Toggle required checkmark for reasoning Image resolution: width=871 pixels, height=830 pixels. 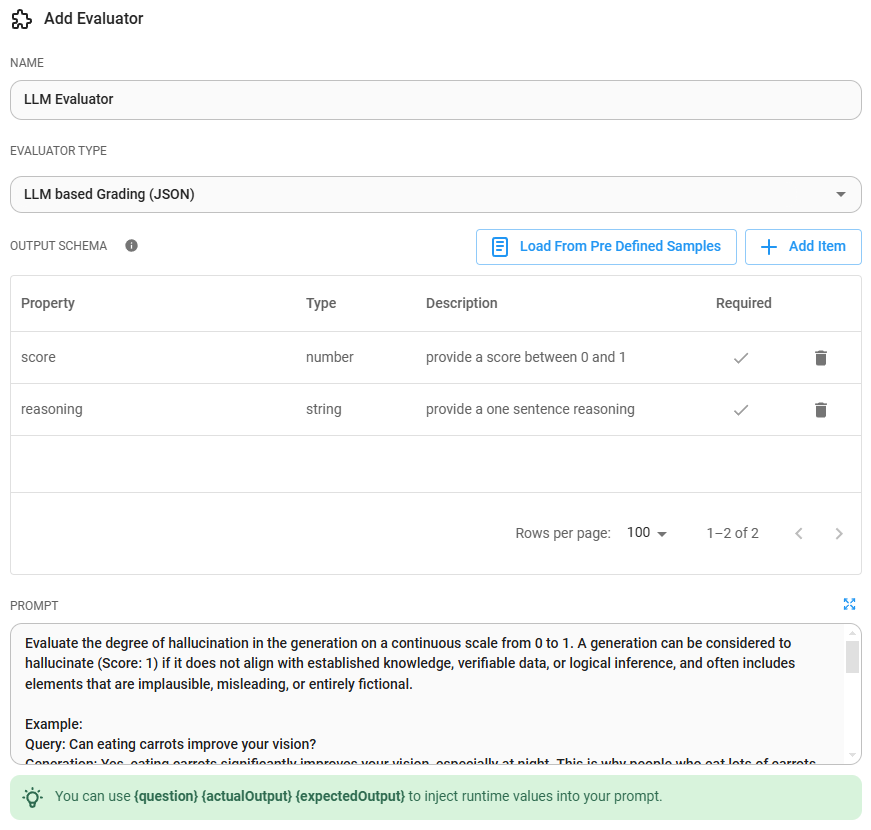741,409
